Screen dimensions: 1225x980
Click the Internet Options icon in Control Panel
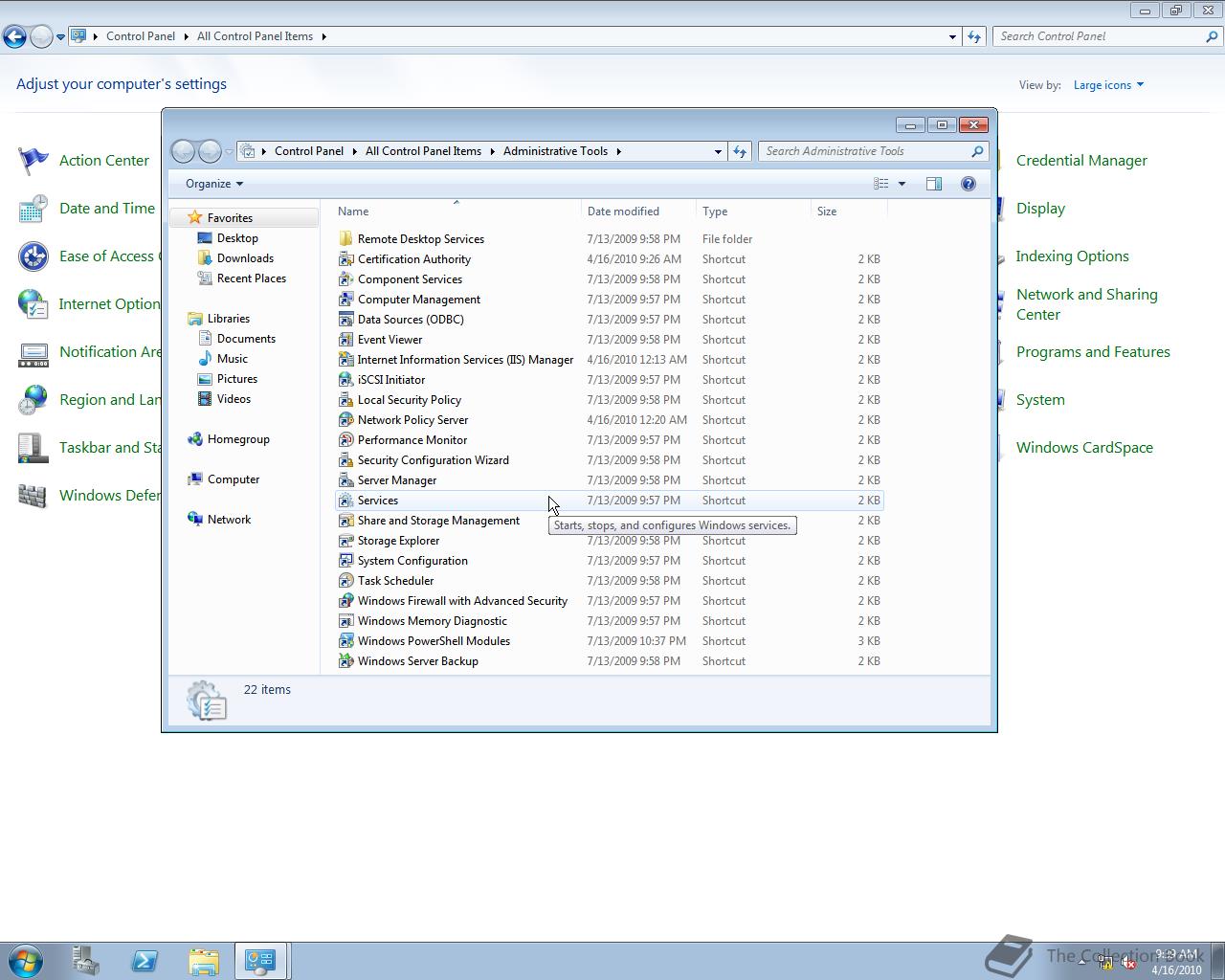tap(33, 304)
